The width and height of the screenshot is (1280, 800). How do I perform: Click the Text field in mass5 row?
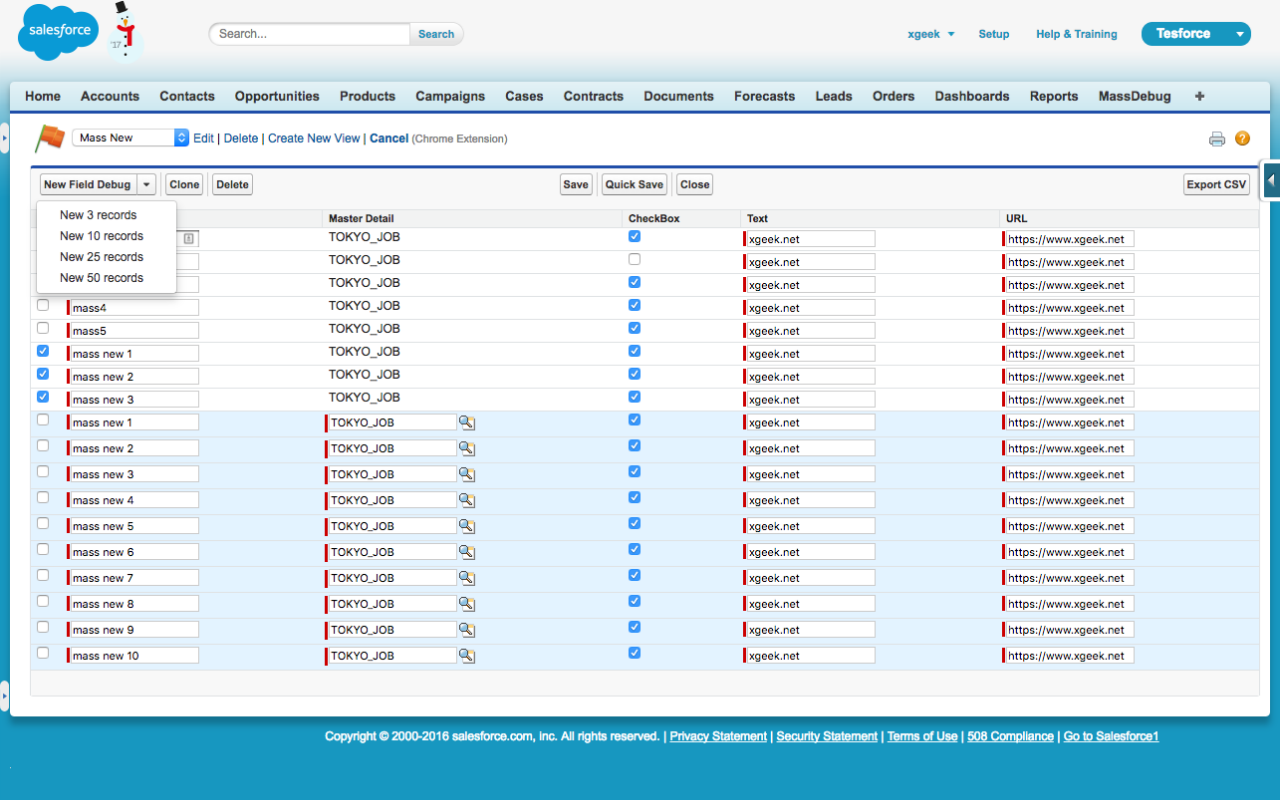(x=809, y=331)
